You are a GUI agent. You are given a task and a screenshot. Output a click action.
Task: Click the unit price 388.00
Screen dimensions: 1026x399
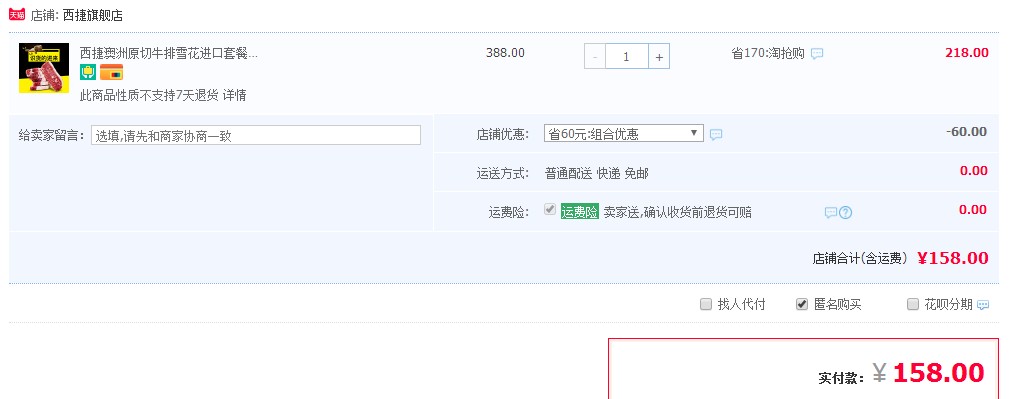pos(505,53)
